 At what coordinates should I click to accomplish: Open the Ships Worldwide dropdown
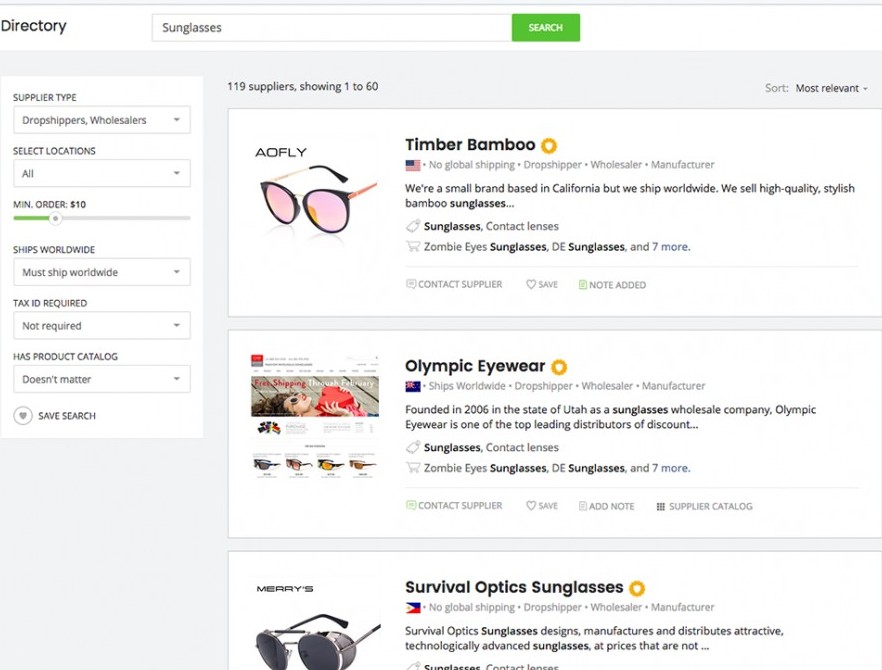[x=102, y=272]
